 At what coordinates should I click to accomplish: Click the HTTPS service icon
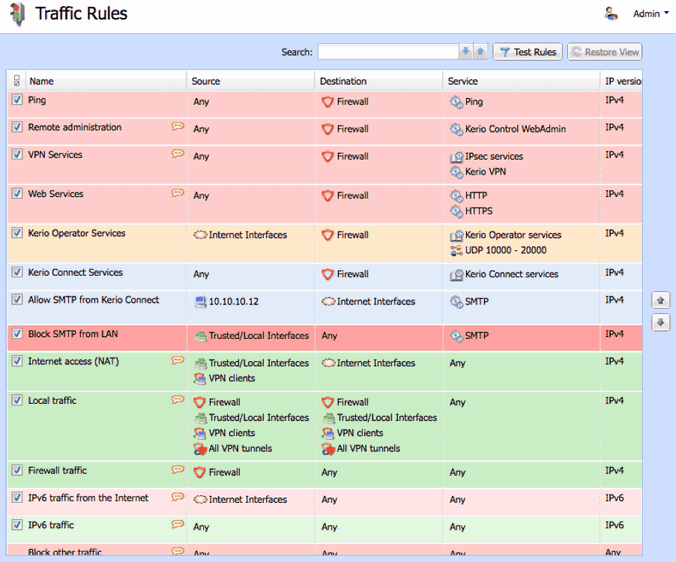(x=456, y=211)
